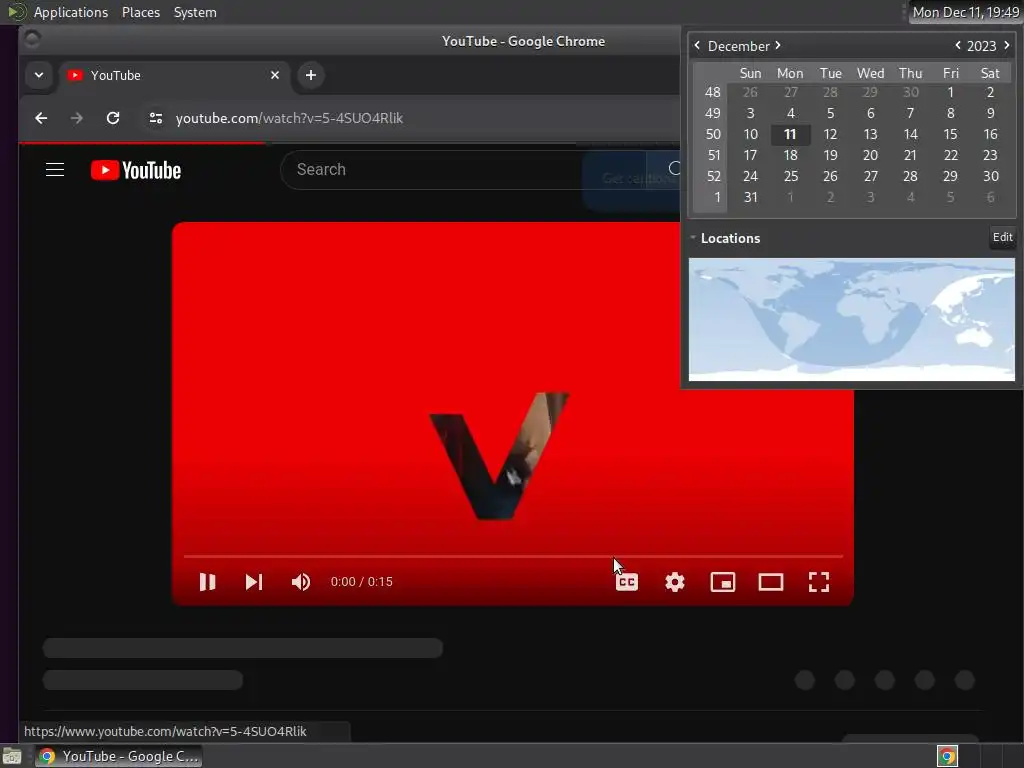1024x768 pixels.
Task: Go to YouTube home via logo
Action: click(136, 170)
